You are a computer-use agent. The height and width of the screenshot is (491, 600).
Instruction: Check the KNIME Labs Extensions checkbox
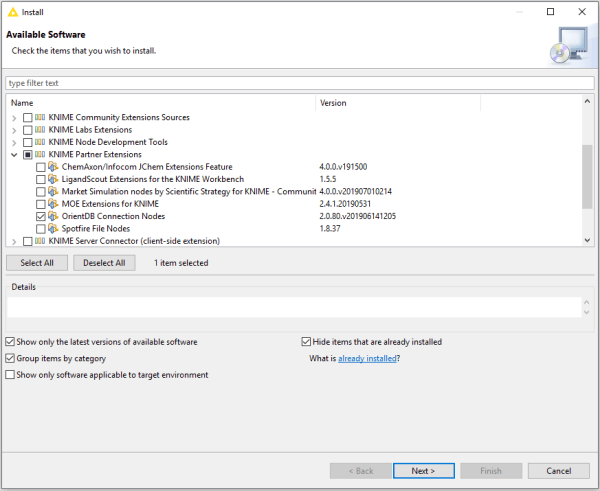28,130
